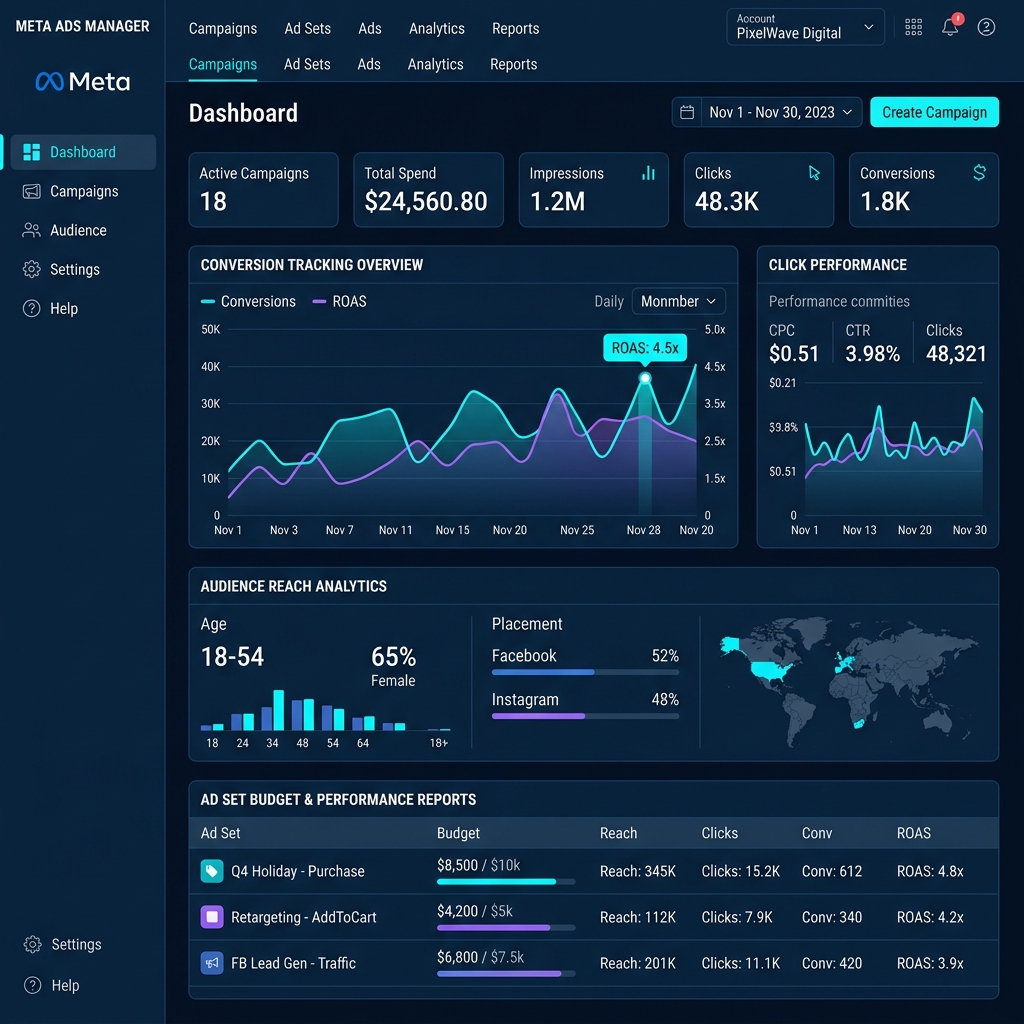Click the Q4 Holiday tag icon
This screenshot has height=1024, width=1024.
(212, 871)
